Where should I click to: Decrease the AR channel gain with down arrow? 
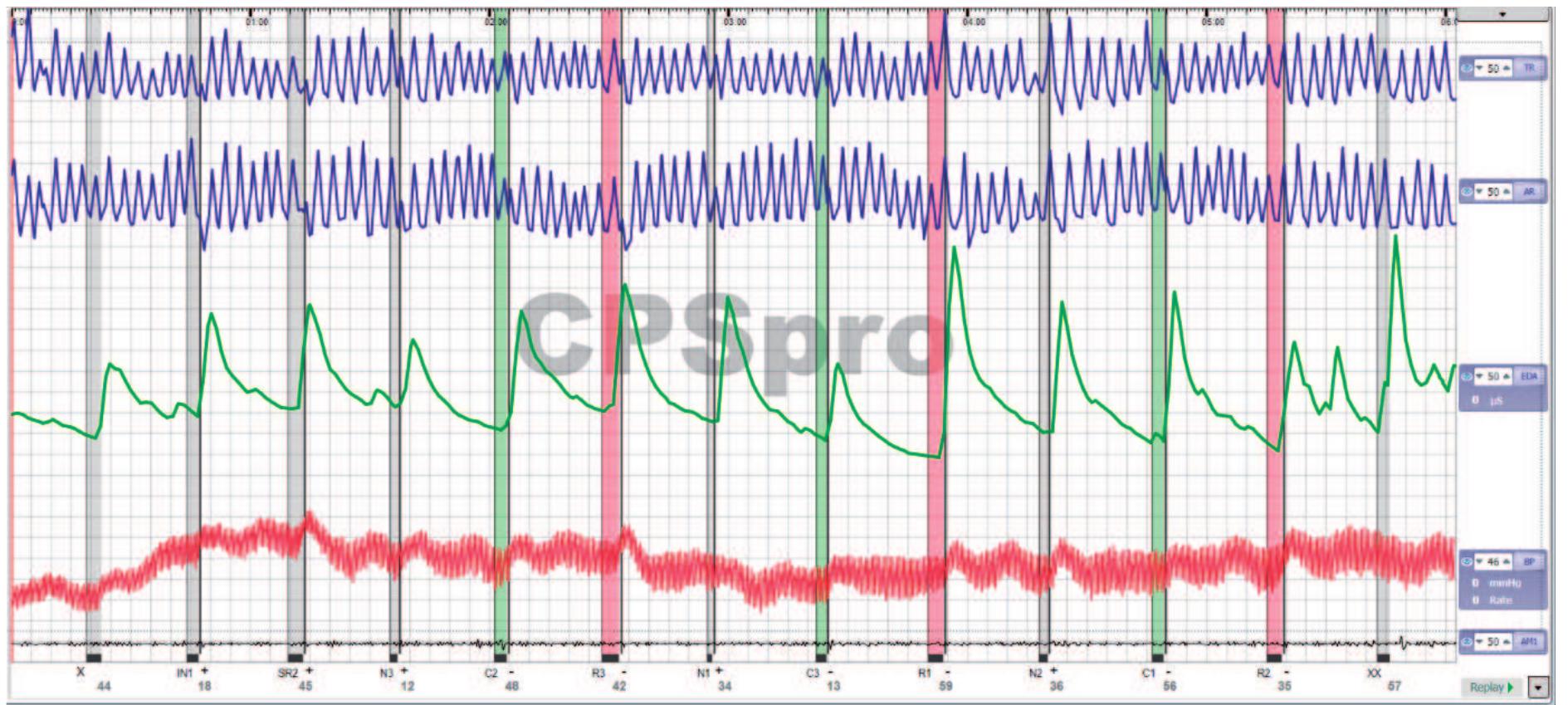click(1480, 192)
